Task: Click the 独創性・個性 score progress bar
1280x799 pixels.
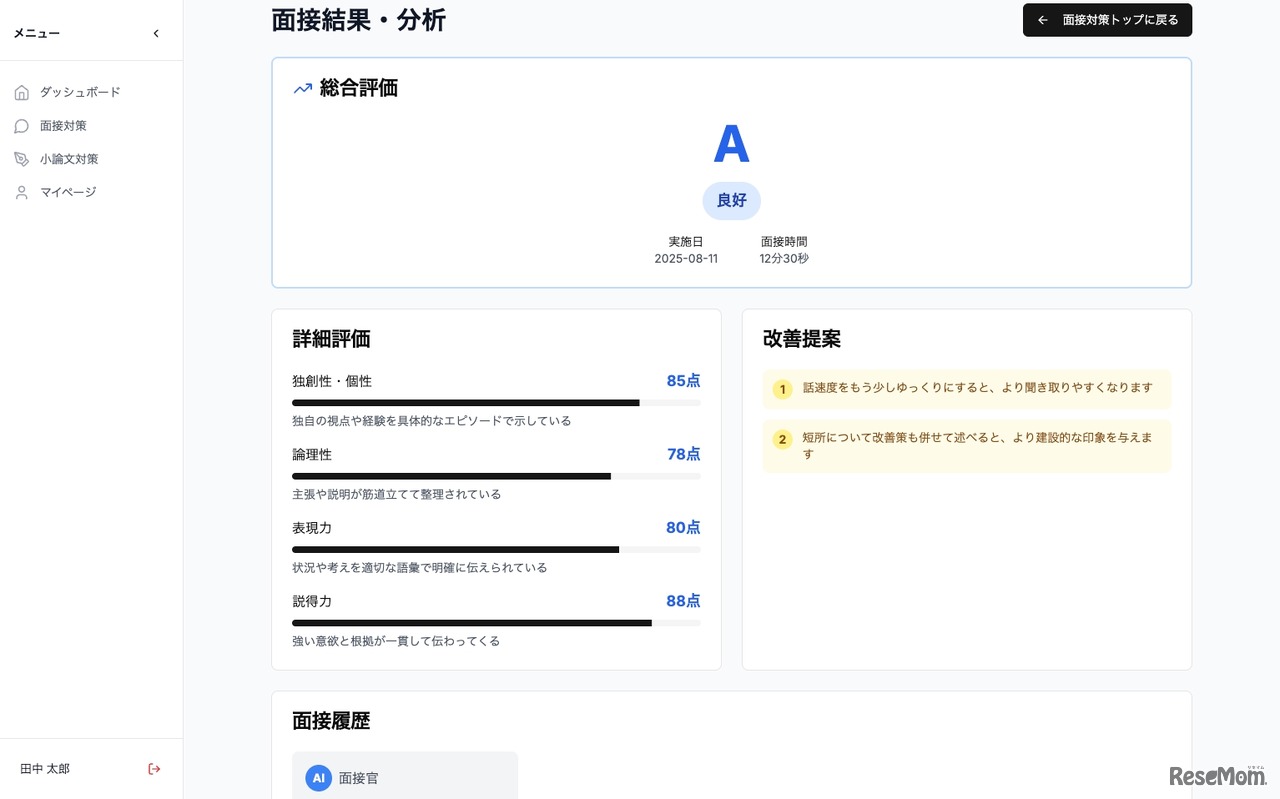Action: pyautogui.click(x=496, y=403)
